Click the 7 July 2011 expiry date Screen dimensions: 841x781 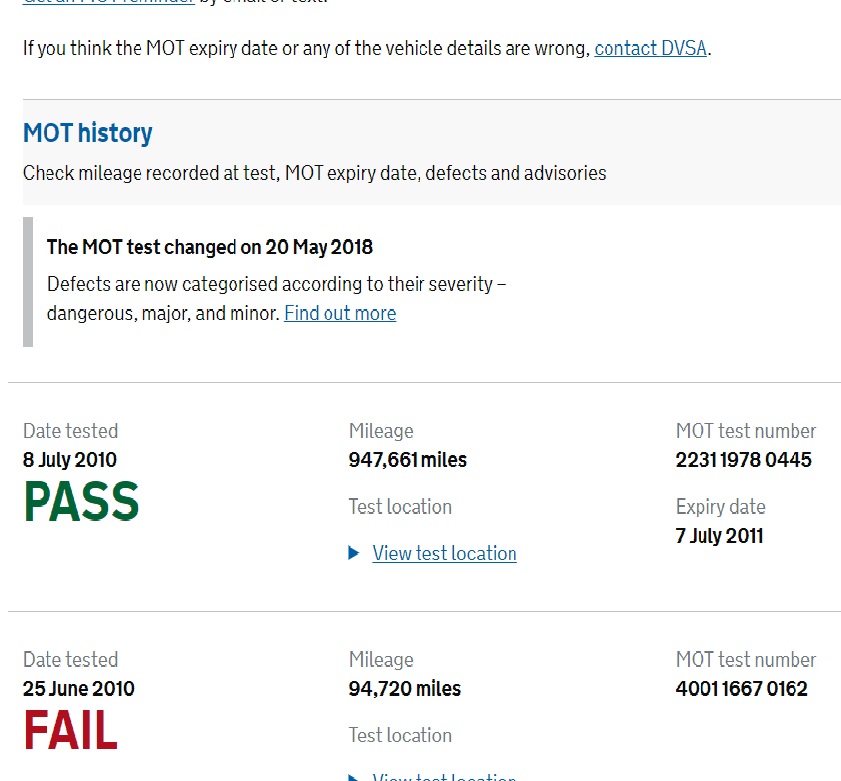click(x=719, y=535)
